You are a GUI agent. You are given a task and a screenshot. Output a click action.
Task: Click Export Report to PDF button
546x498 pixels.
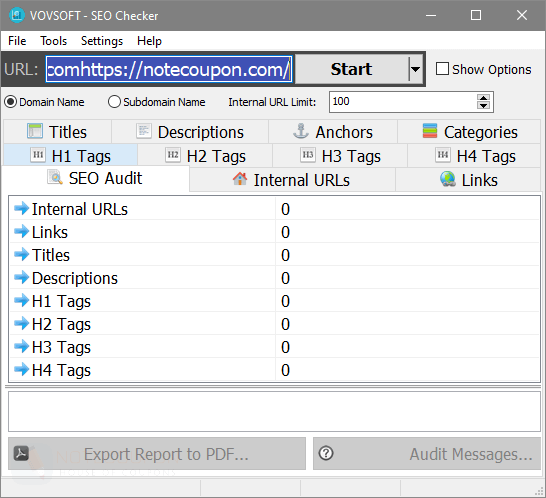pos(157,454)
